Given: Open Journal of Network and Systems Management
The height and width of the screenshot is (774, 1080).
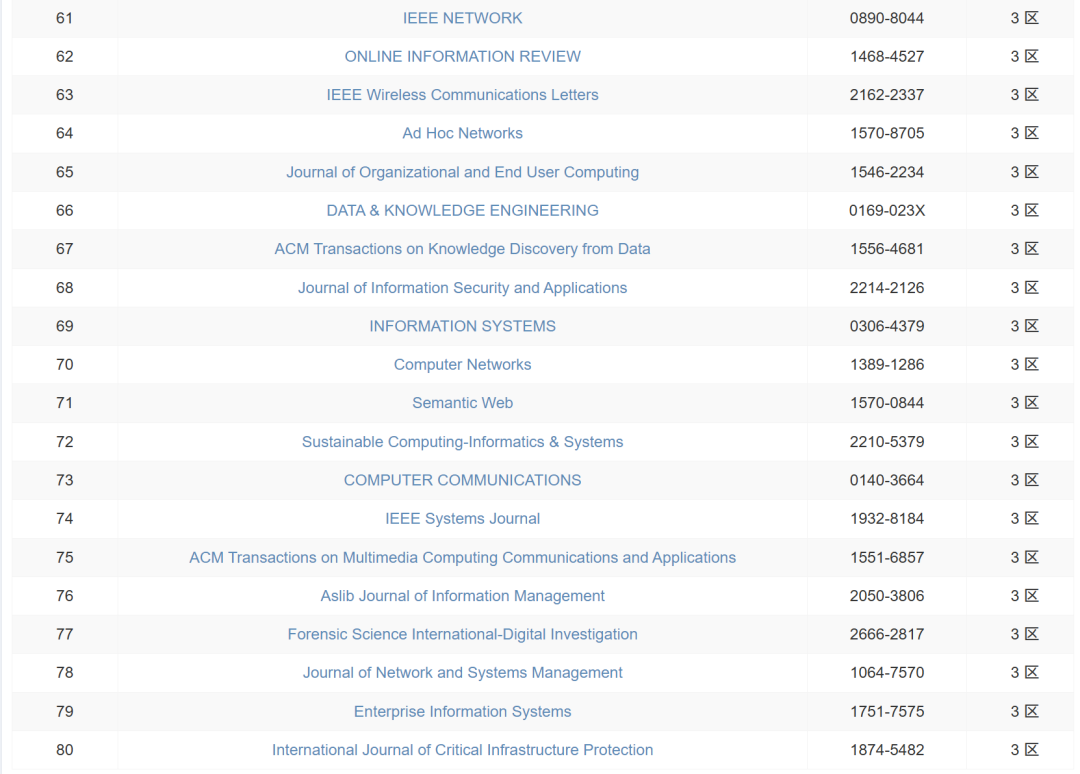Looking at the screenshot, I should (x=462, y=673).
